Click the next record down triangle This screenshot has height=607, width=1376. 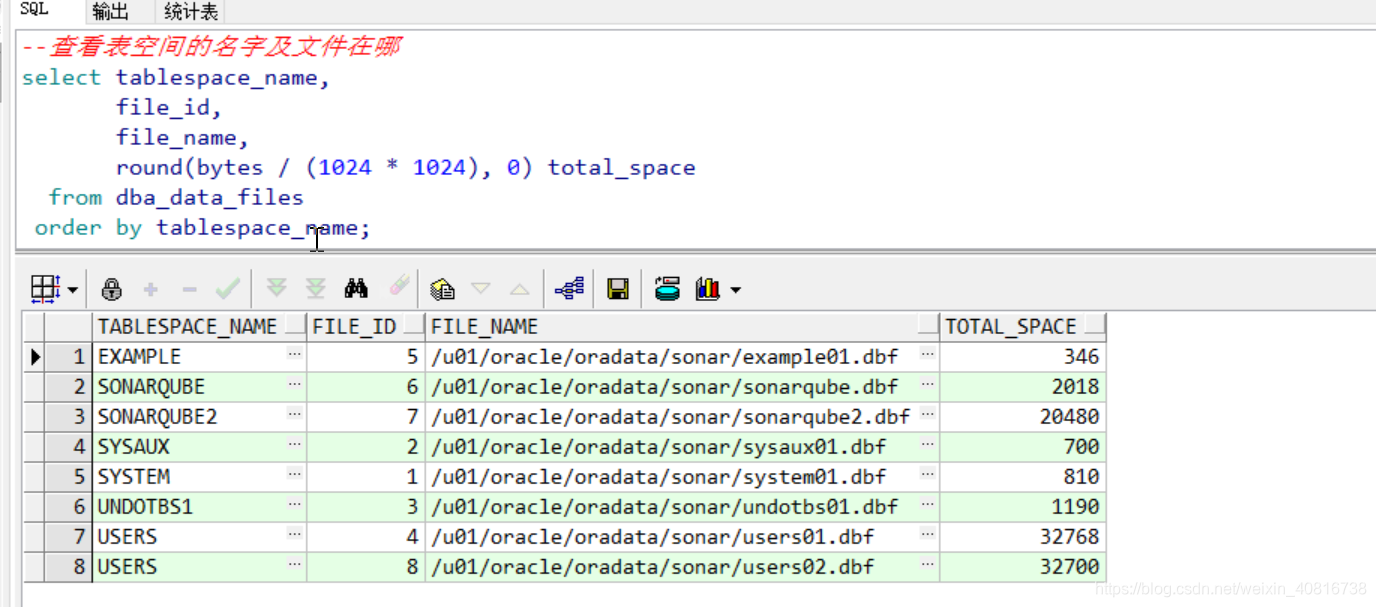pyautogui.click(x=481, y=289)
